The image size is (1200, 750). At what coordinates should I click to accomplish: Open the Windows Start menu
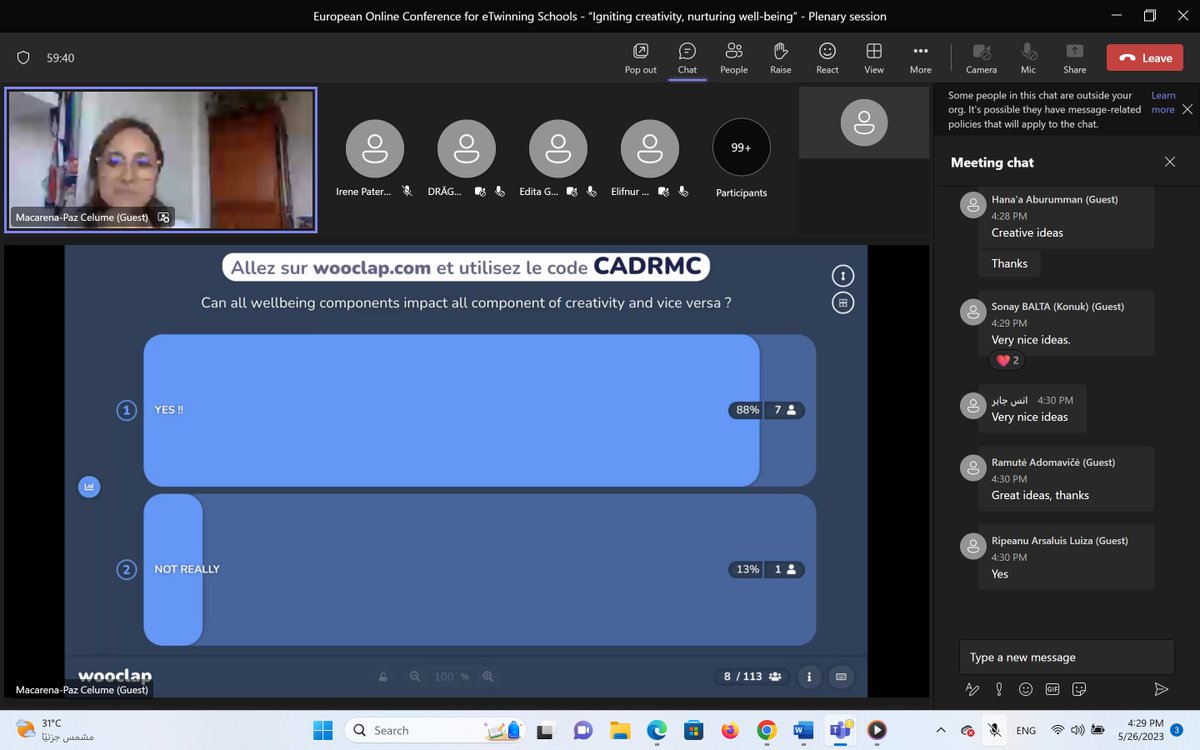tap(321, 730)
